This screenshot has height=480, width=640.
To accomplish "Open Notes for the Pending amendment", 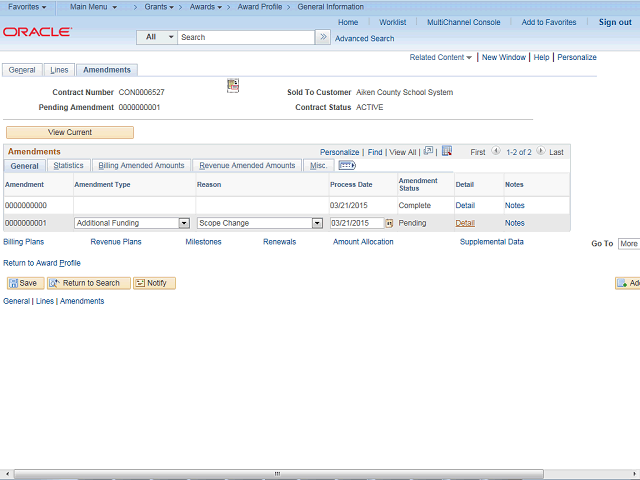I will [x=514, y=223].
